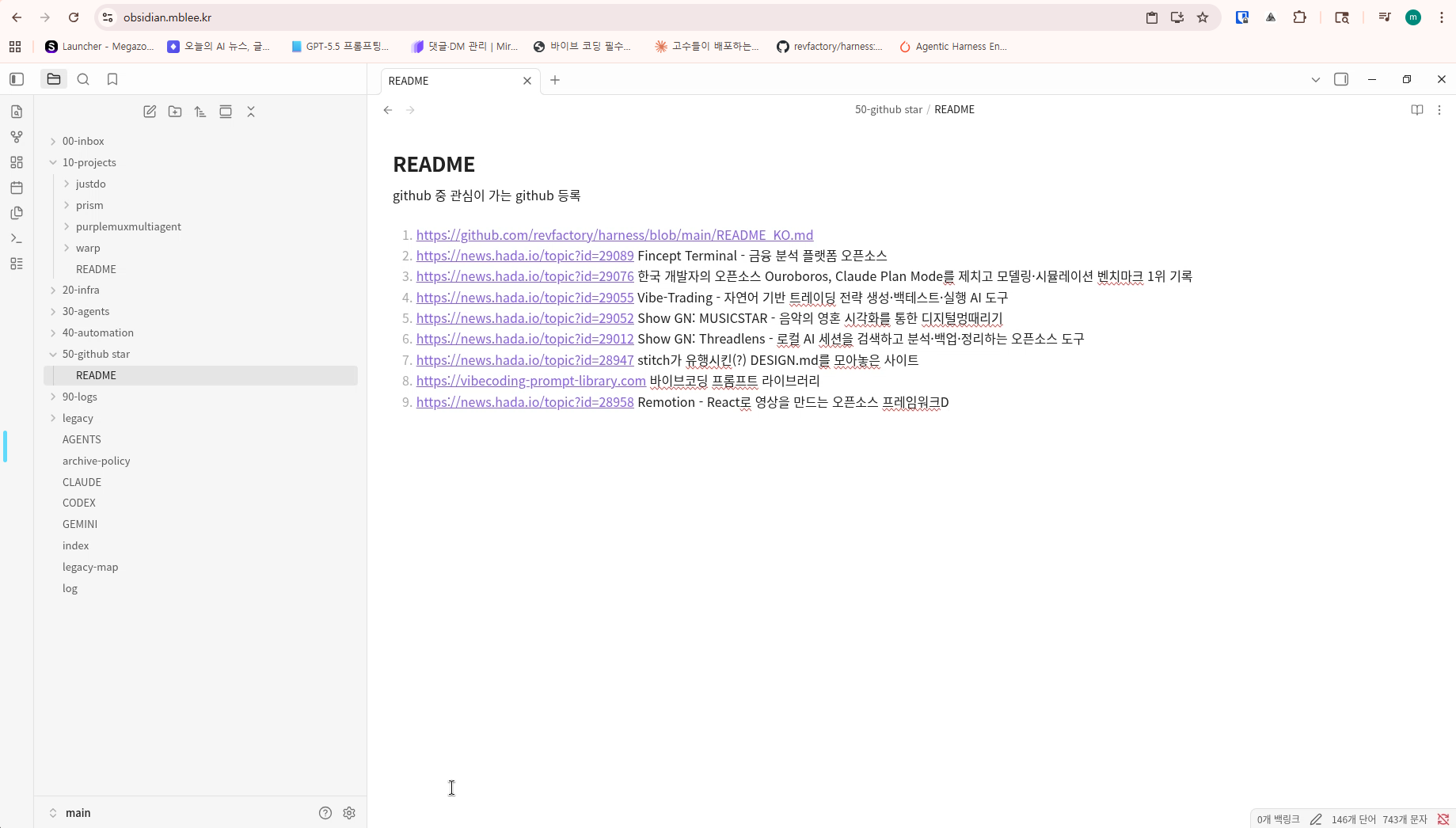Click the bottom ribbon icon under command palette

click(x=17, y=264)
